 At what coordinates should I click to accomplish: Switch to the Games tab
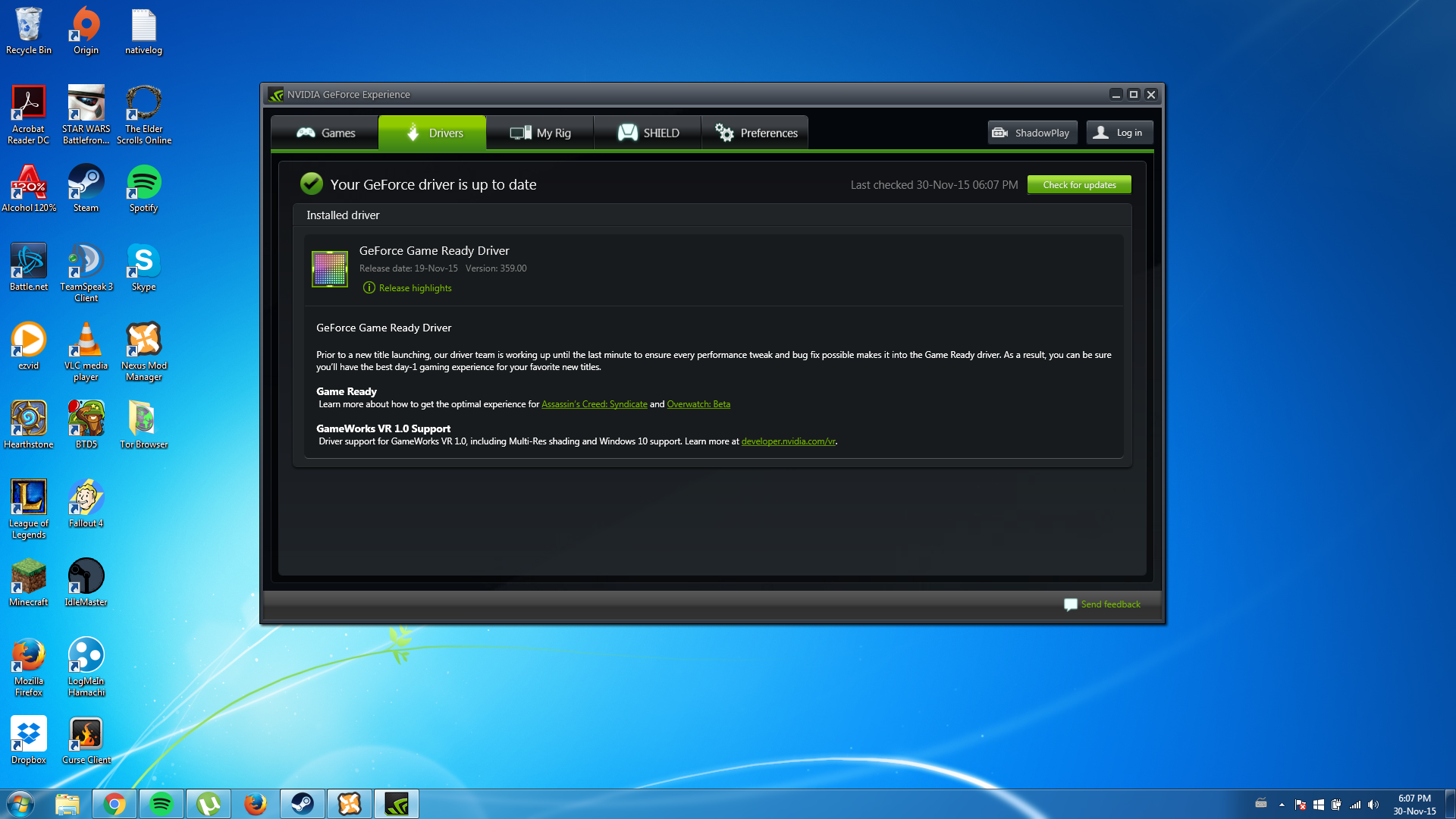point(325,133)
